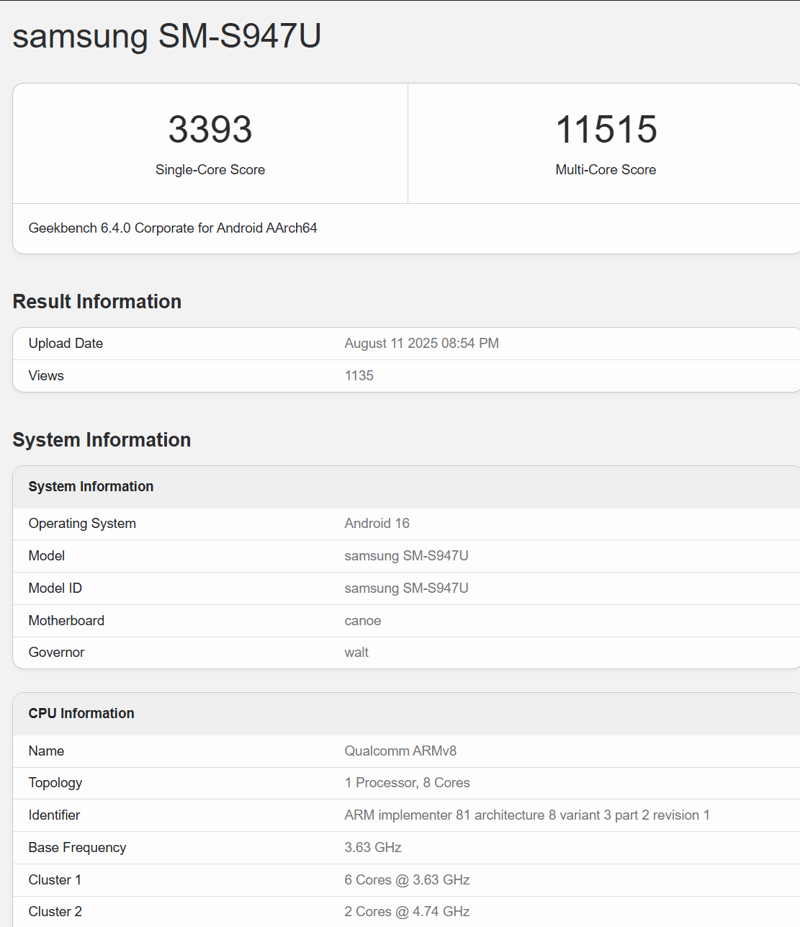Click the ARM implementer identifier text

(x=527, y=815)
